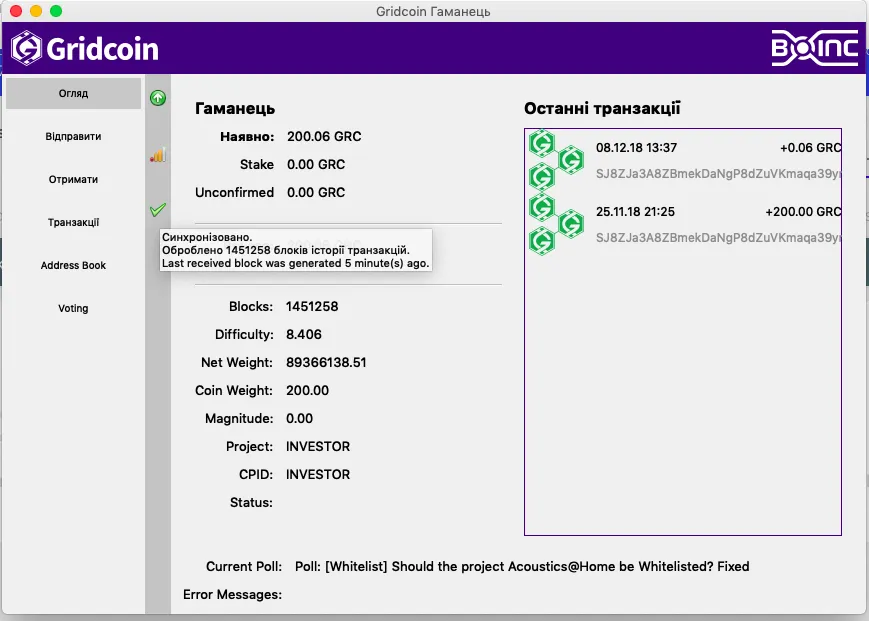Image resolution: width=869 pixels, height=621 pixels.
Task: Click the Error Messages label
Action: click(232, 594)
